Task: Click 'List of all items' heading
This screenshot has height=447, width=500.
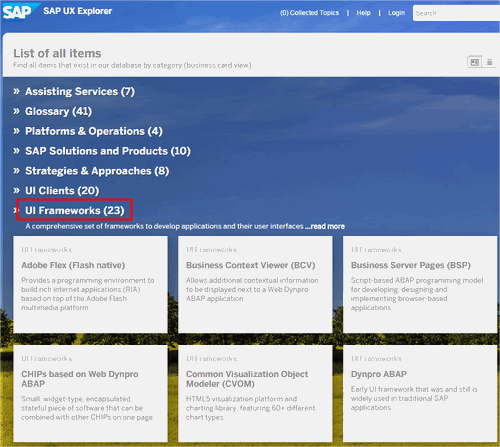Action: pyautogui.click(x=57, y=53)
